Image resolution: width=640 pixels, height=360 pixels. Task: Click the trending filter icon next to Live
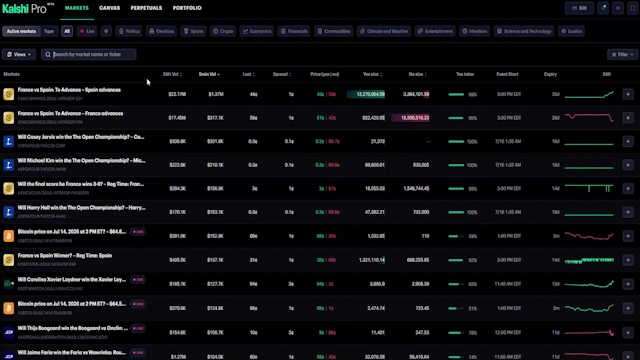click(106, 31)
